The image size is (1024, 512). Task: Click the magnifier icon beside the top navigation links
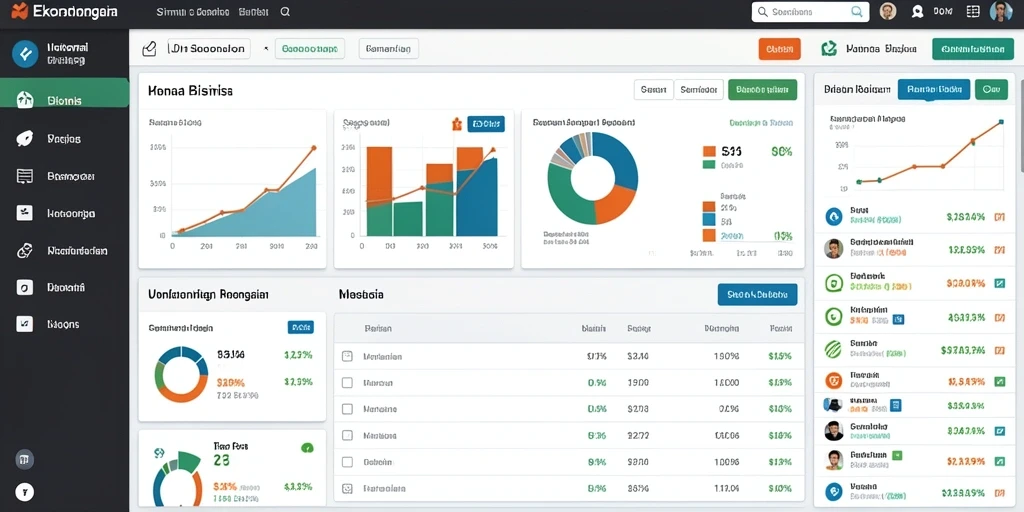[x=285, y=12]
